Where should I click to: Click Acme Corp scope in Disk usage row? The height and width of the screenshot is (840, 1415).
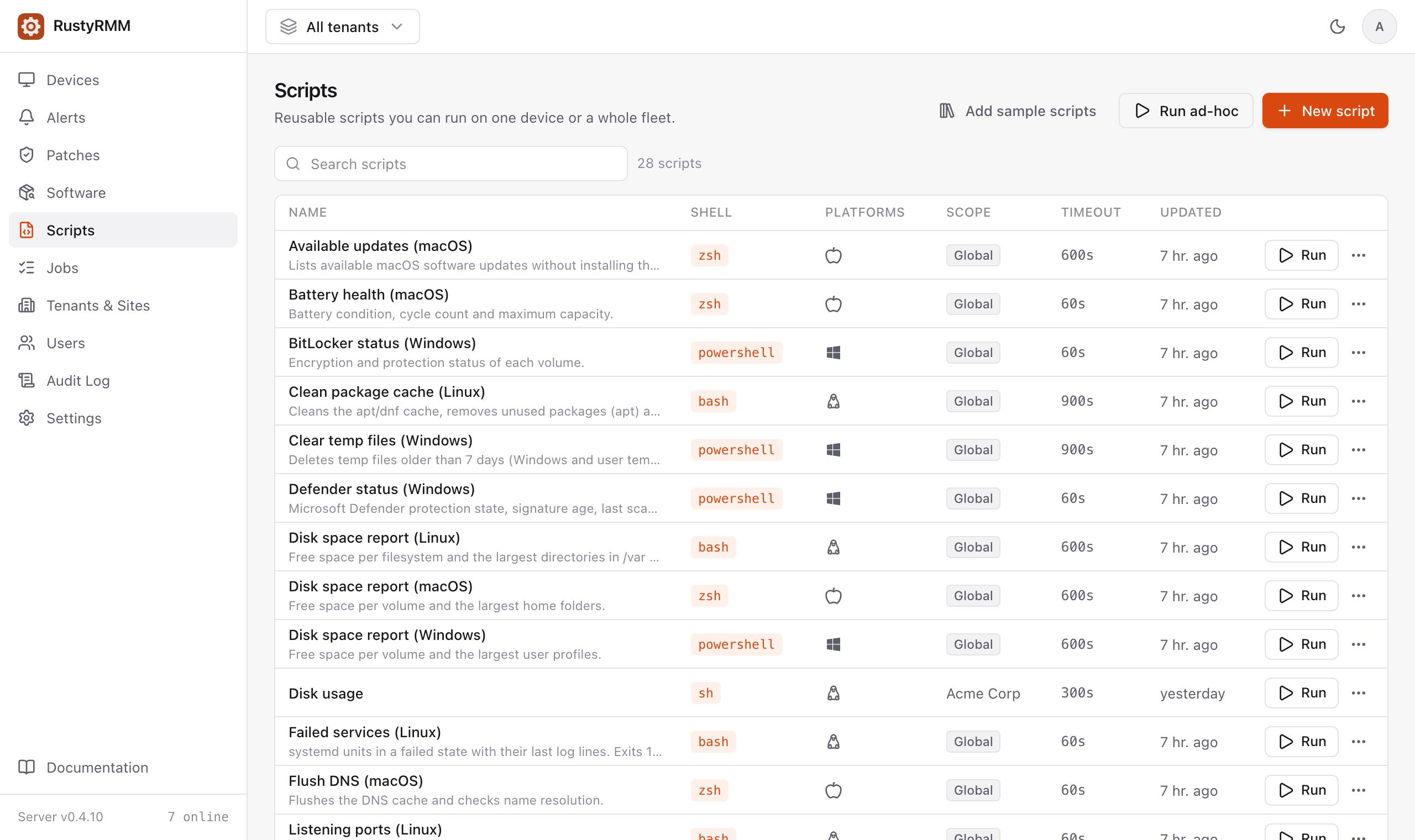[x=983, y=694]
